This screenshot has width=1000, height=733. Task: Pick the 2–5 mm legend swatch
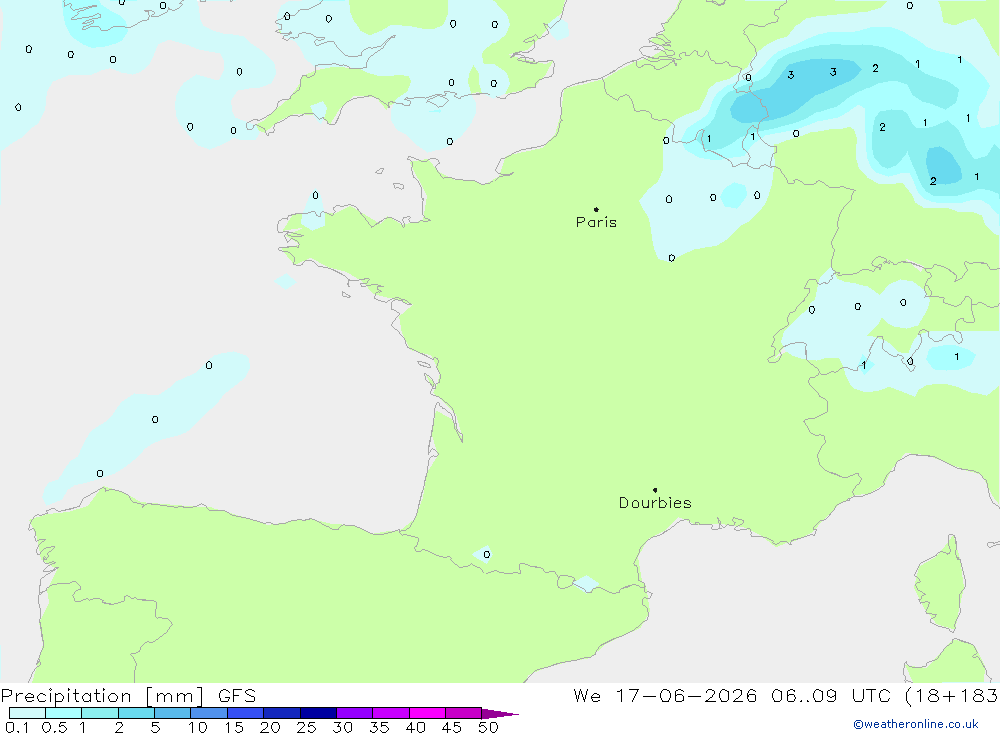(136, 713)
